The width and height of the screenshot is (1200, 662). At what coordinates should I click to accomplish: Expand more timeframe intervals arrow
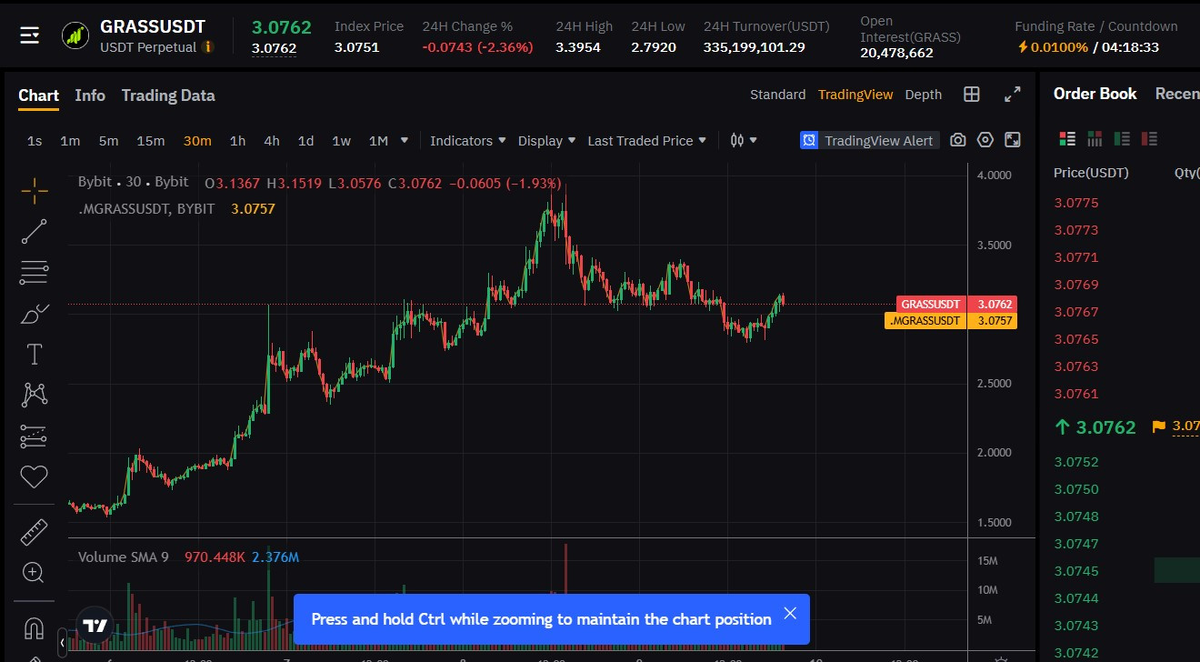tap(404, 141)
